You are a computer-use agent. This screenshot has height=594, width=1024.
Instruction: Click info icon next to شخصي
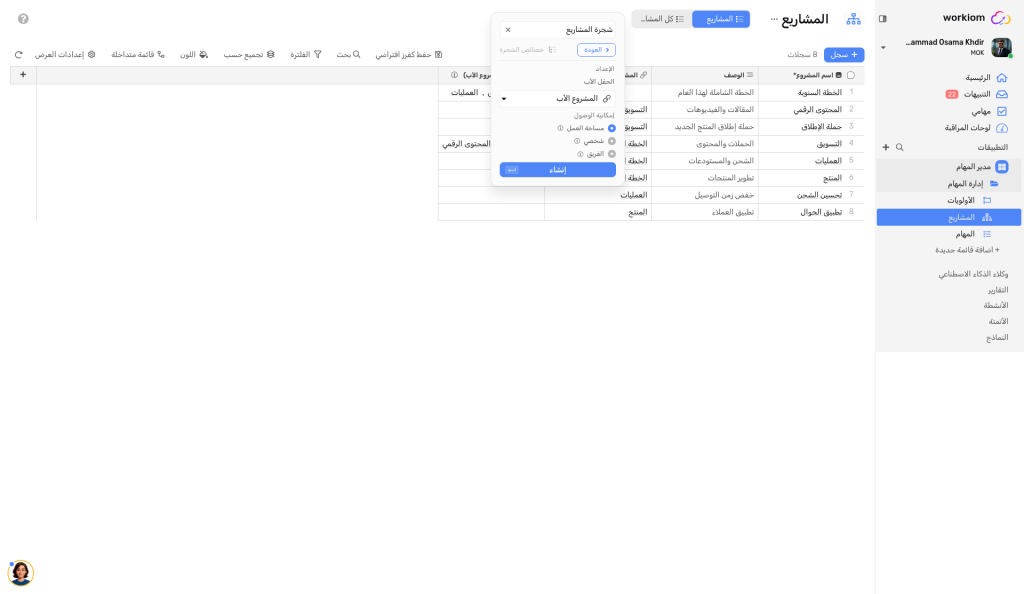click(577, 141)
